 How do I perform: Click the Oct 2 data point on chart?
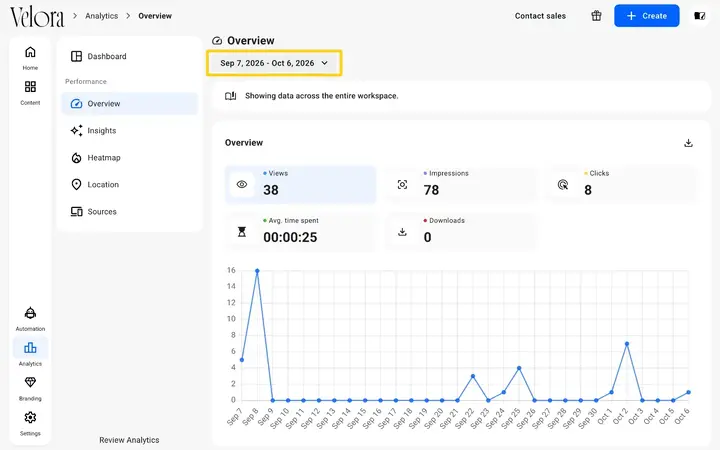pos(627,344)
